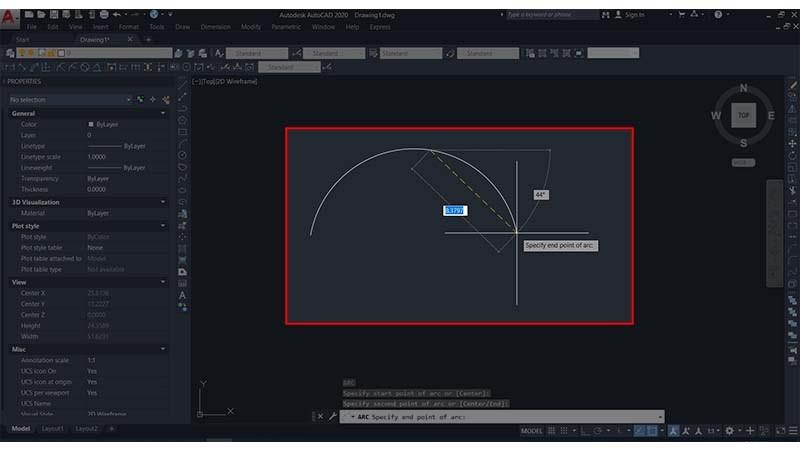
Task: Open the AutoCAD application menu logo
Action: click(9, 18)
